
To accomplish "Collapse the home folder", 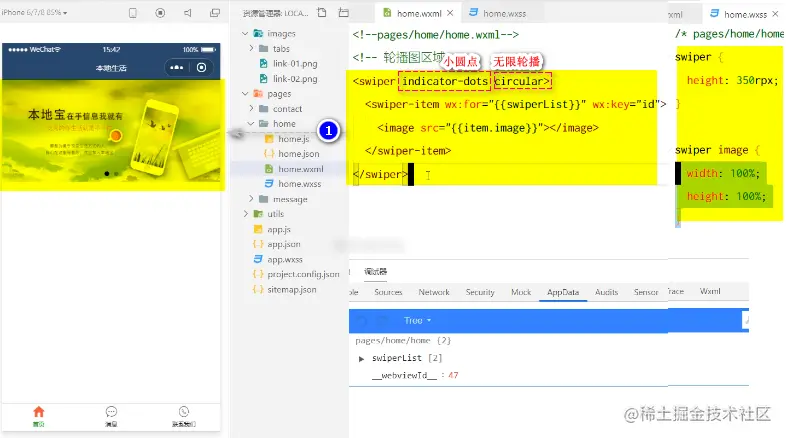I will pyautogui.click(x=251, y=124).
